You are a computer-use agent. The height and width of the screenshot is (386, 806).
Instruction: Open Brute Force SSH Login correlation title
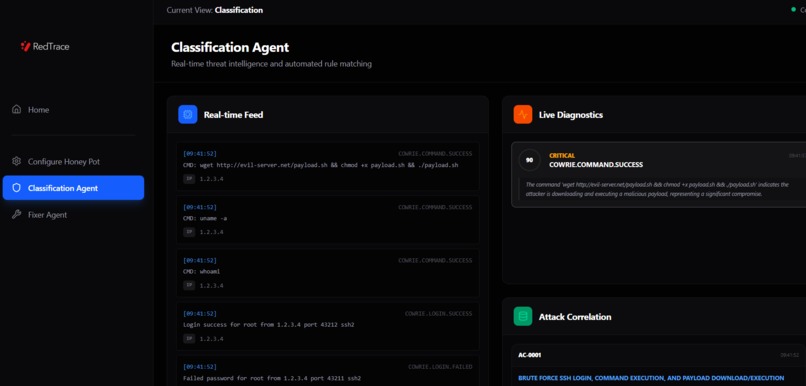(651, 378)
